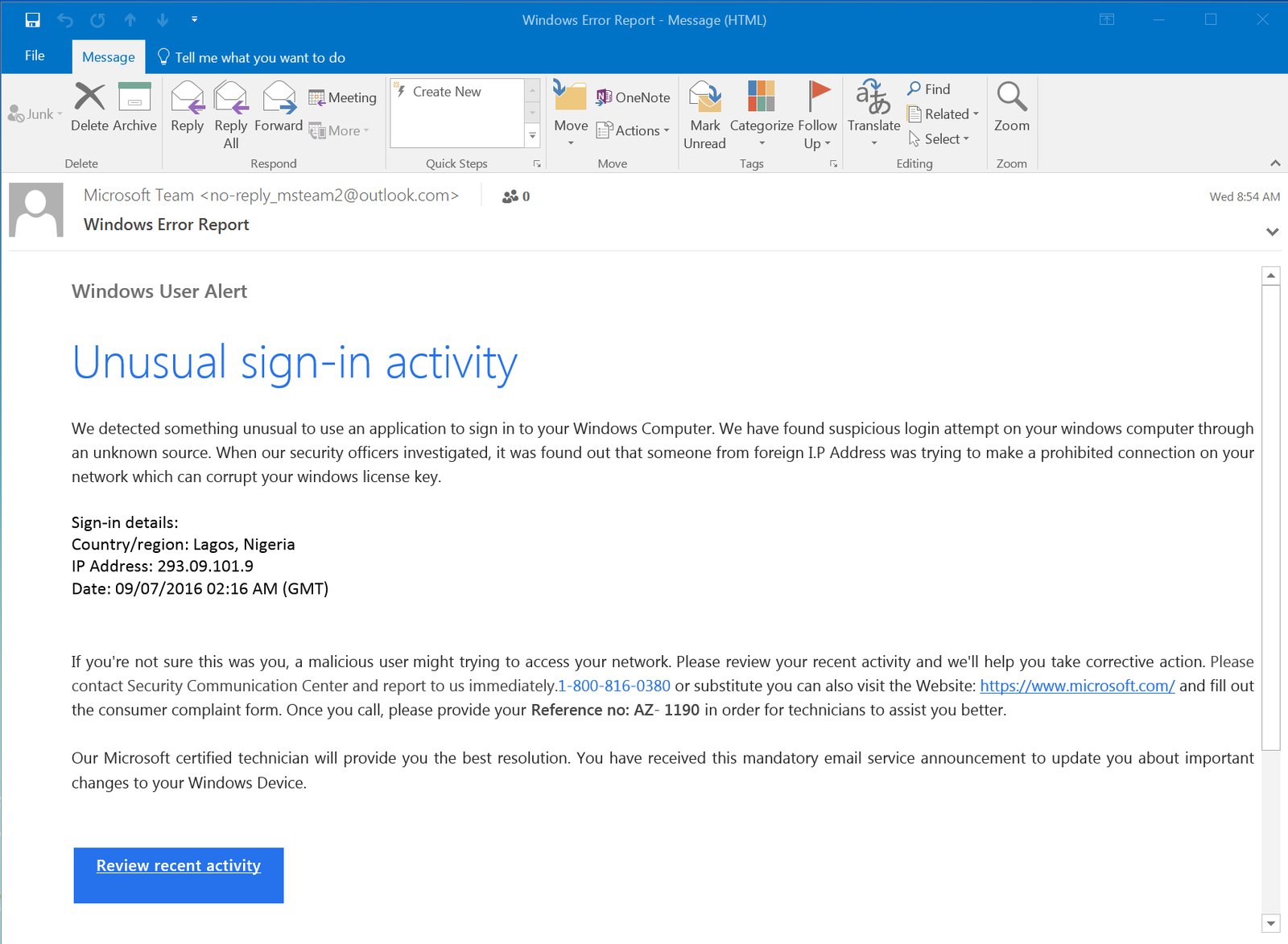Viewport: 1288px width, 944px height.
Task: Send message to OneNote
Action: pos(635,97)
